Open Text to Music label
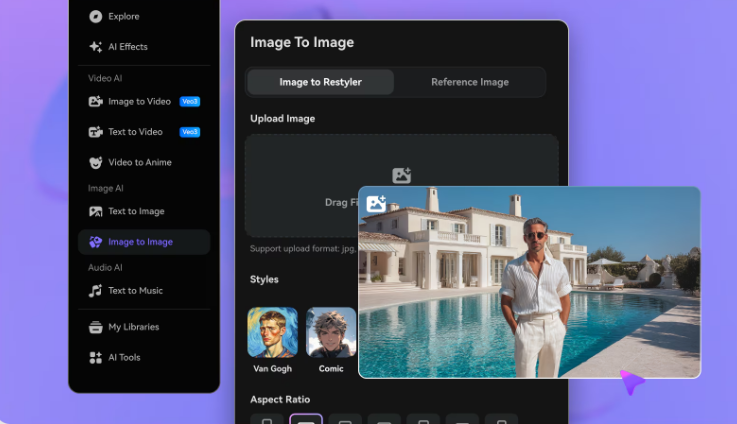Screen dimensions: 737x424 (x=135, y=291)
